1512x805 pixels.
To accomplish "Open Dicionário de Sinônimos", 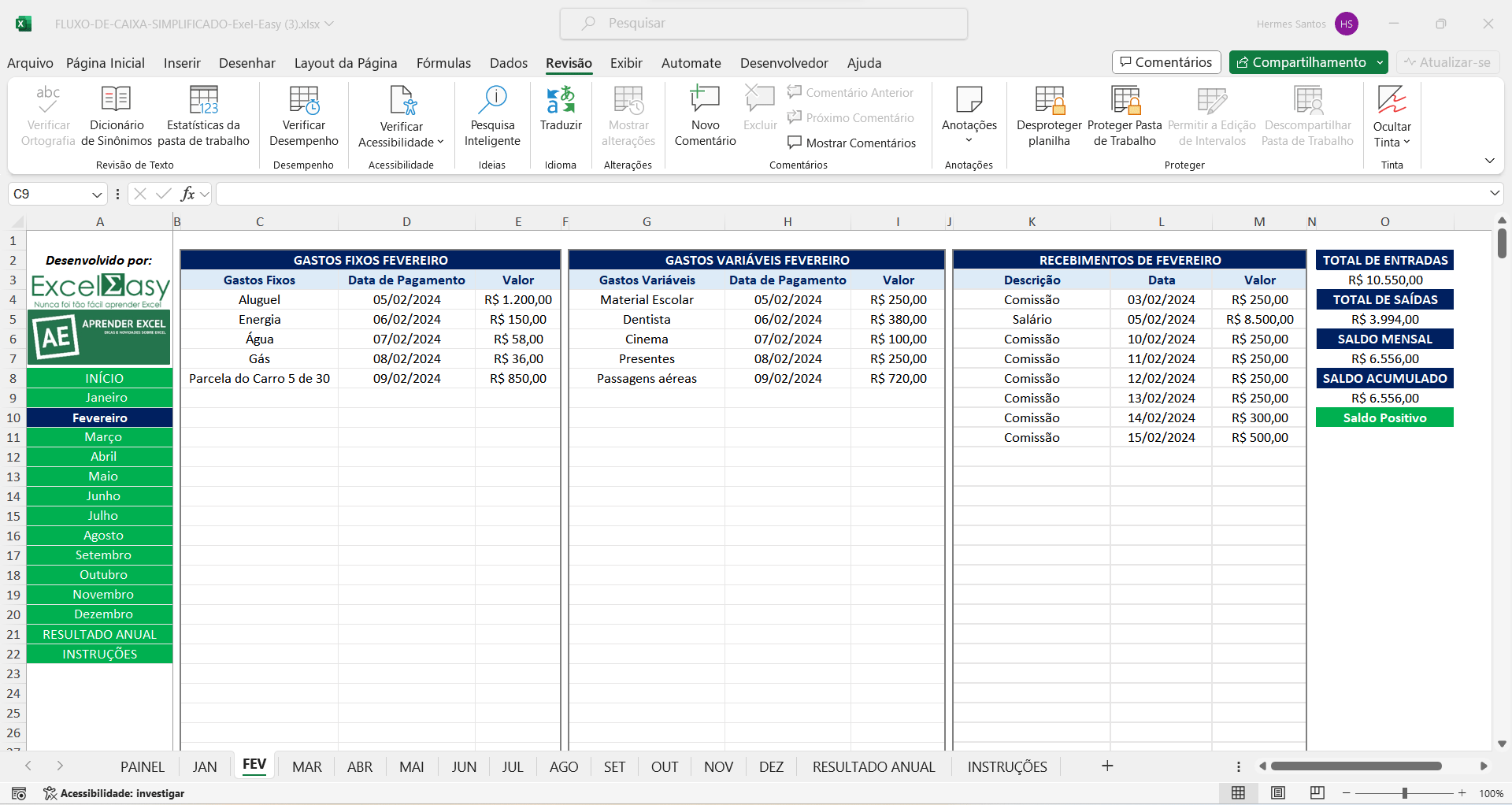I will 117,101.
